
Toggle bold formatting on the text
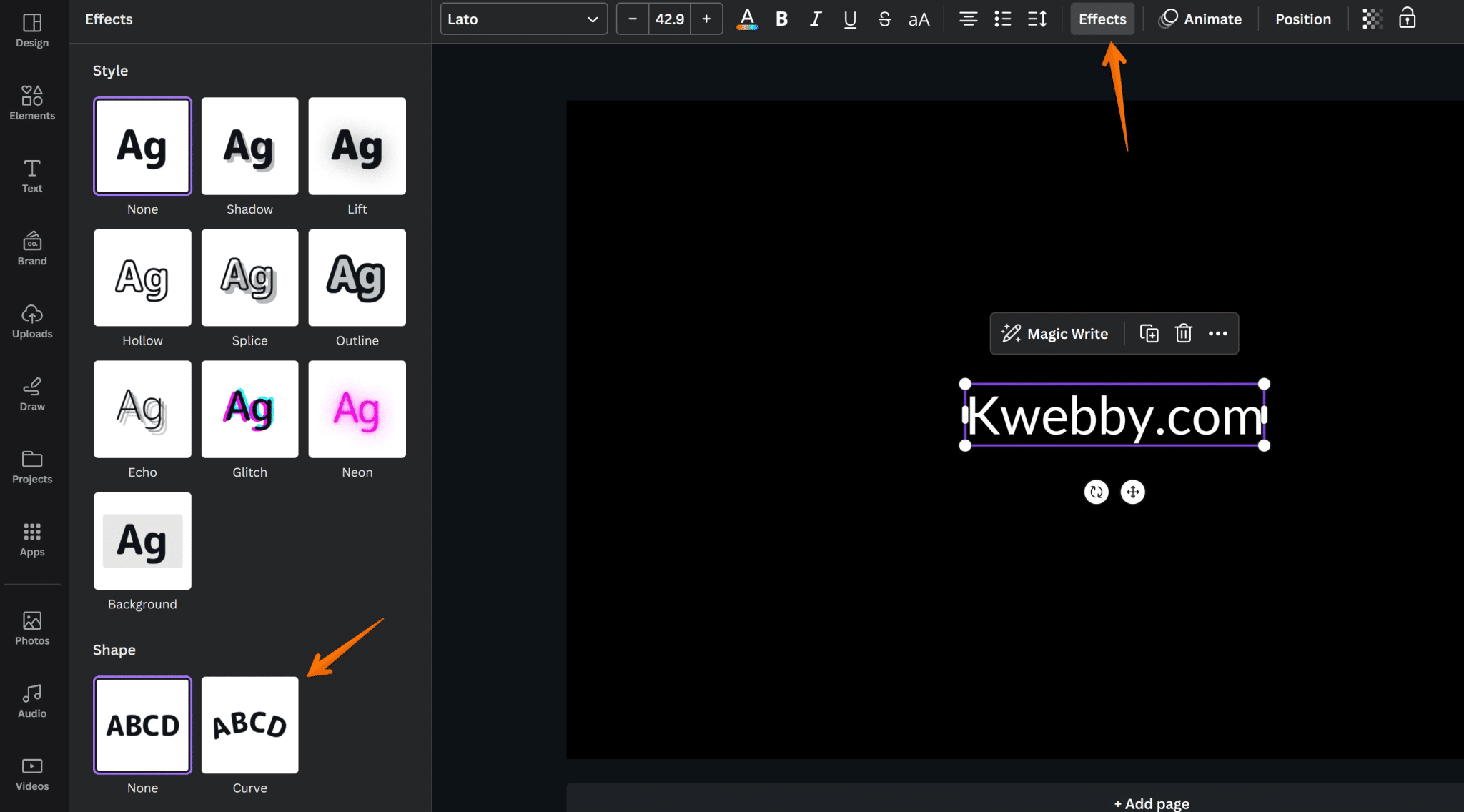point(781,19)
